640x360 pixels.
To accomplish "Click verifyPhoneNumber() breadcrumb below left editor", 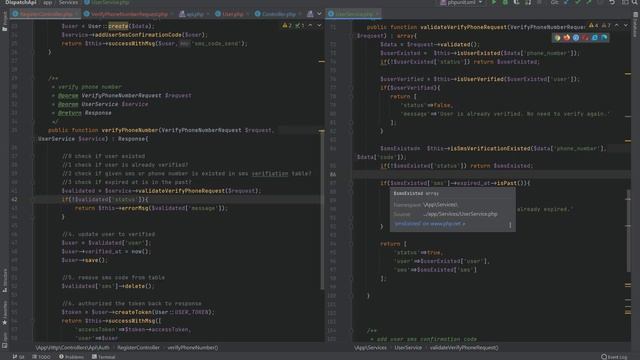I will [x=193, y=348].
